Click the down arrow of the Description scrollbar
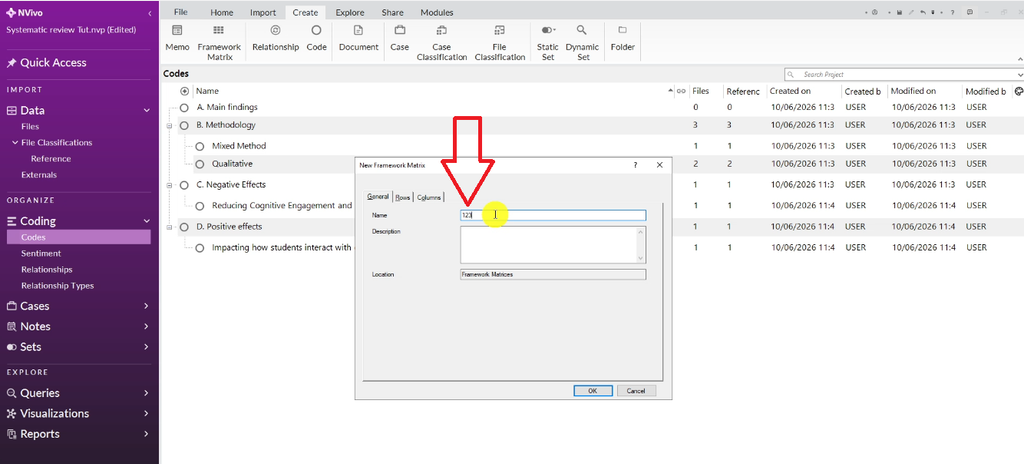 point(641,258)
